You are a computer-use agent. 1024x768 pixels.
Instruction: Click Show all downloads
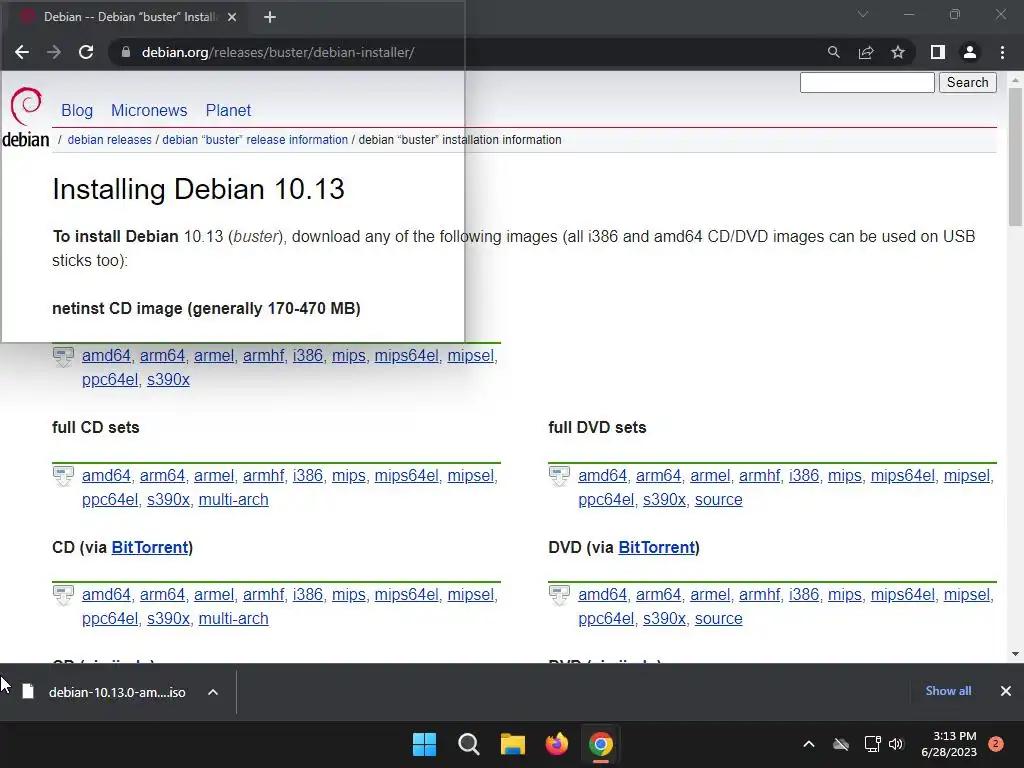948,691
